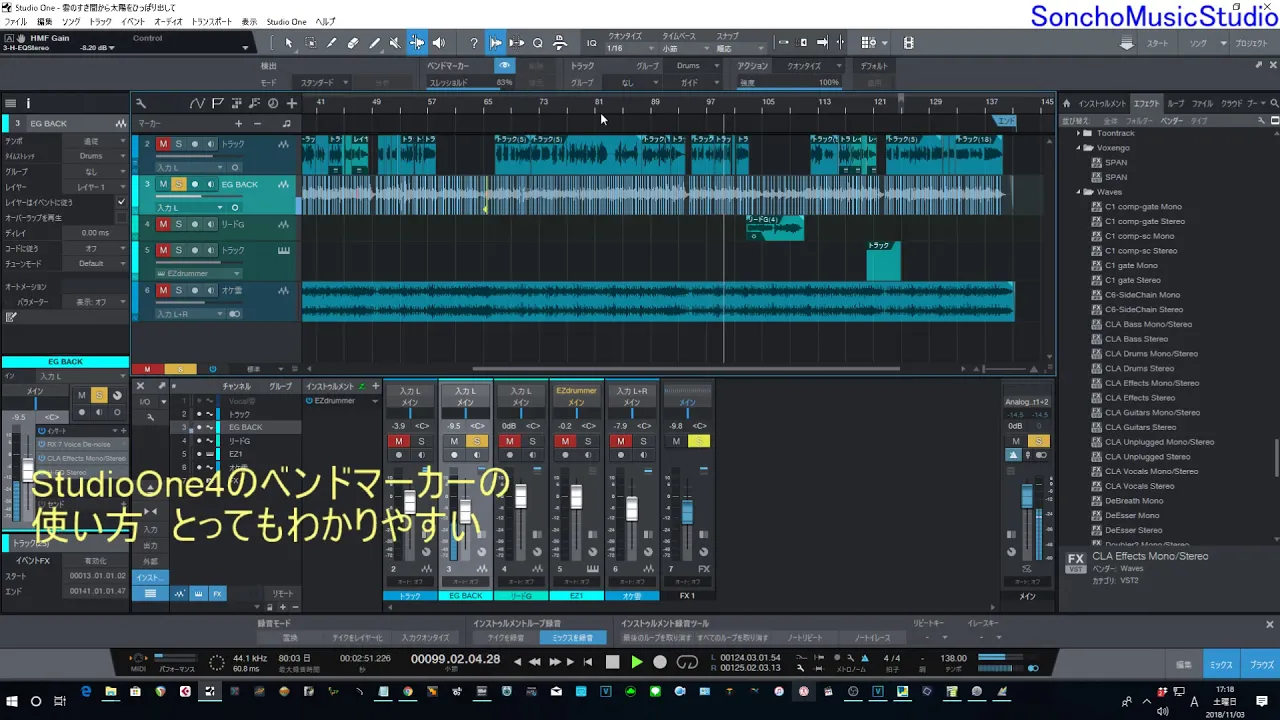Add a marker with plus button

(238, 124)
